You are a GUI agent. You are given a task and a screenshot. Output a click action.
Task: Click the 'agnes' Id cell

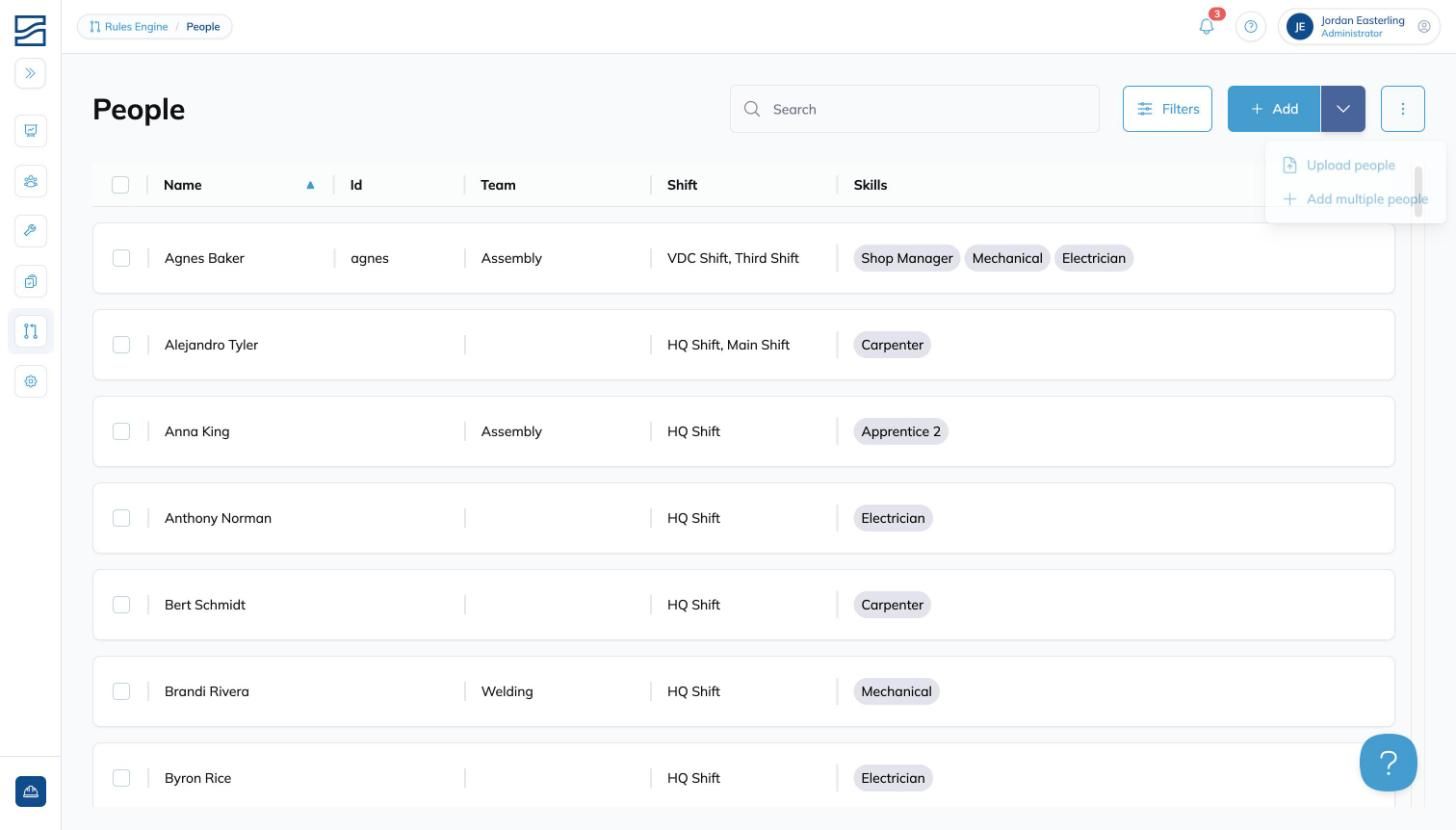click(x=369, y=258)
